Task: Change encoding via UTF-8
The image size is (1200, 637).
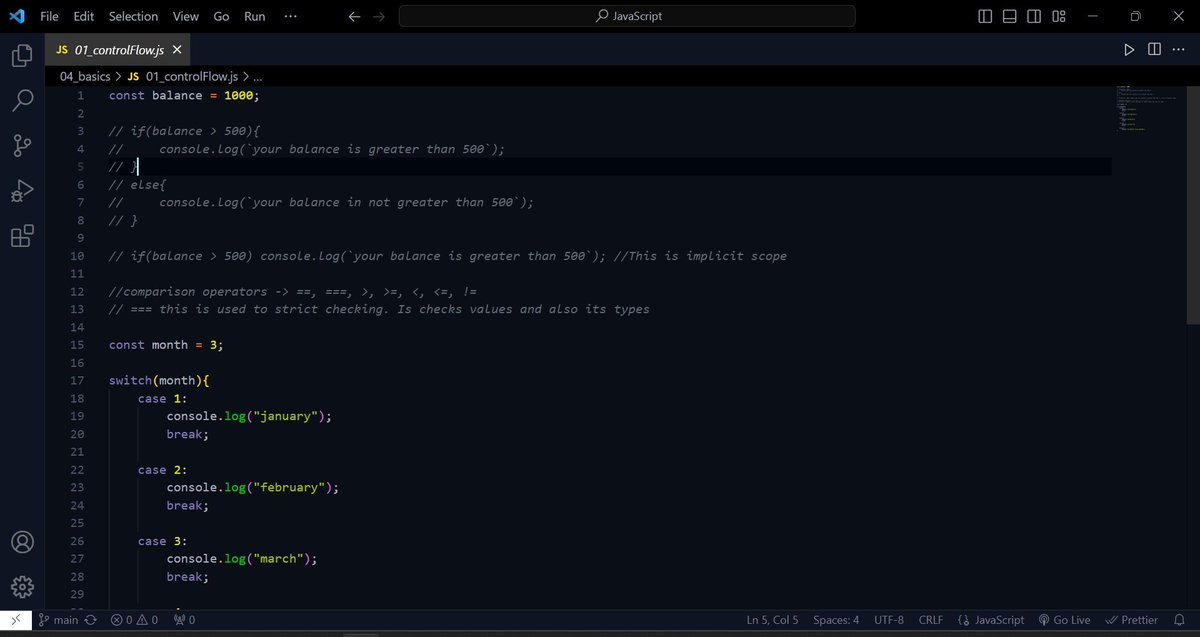Action: [889, 620]
